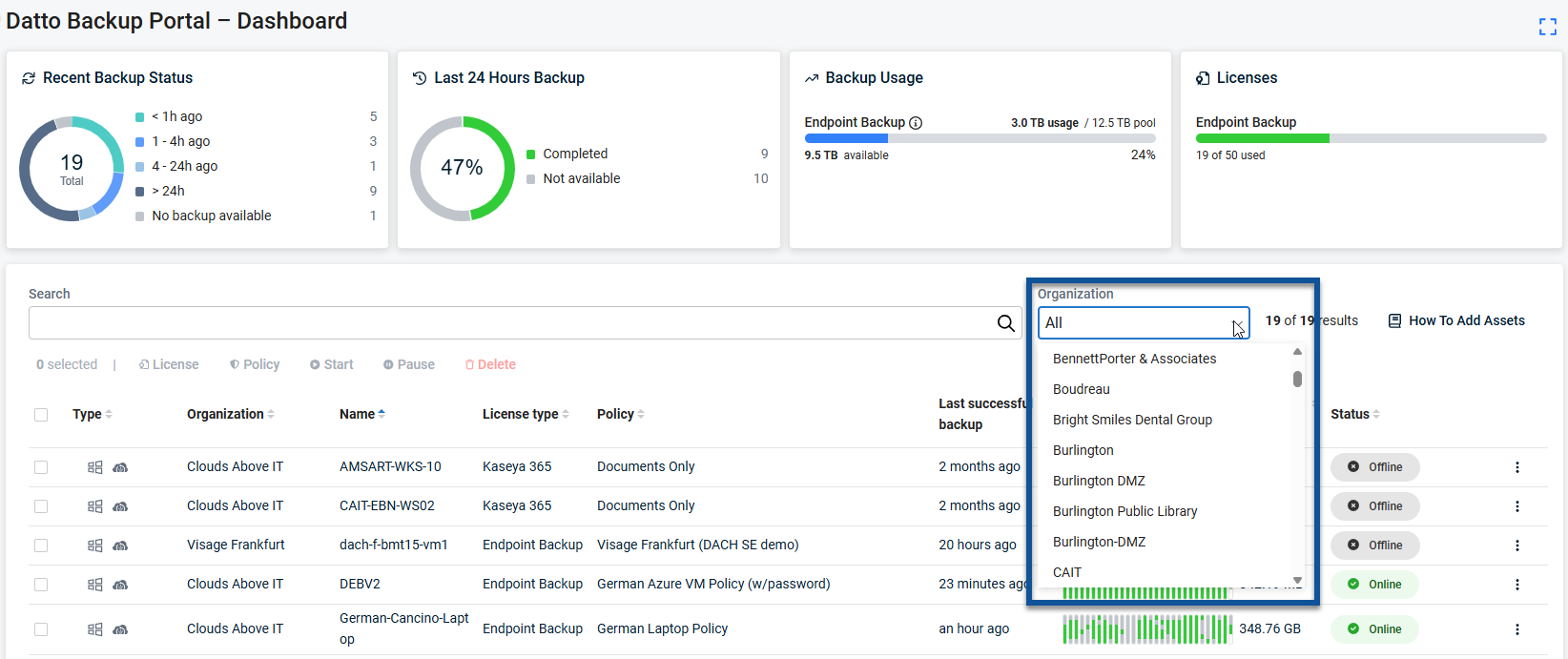
Task: Open the row menu for DEBV2
Action: coord(1516,585)
